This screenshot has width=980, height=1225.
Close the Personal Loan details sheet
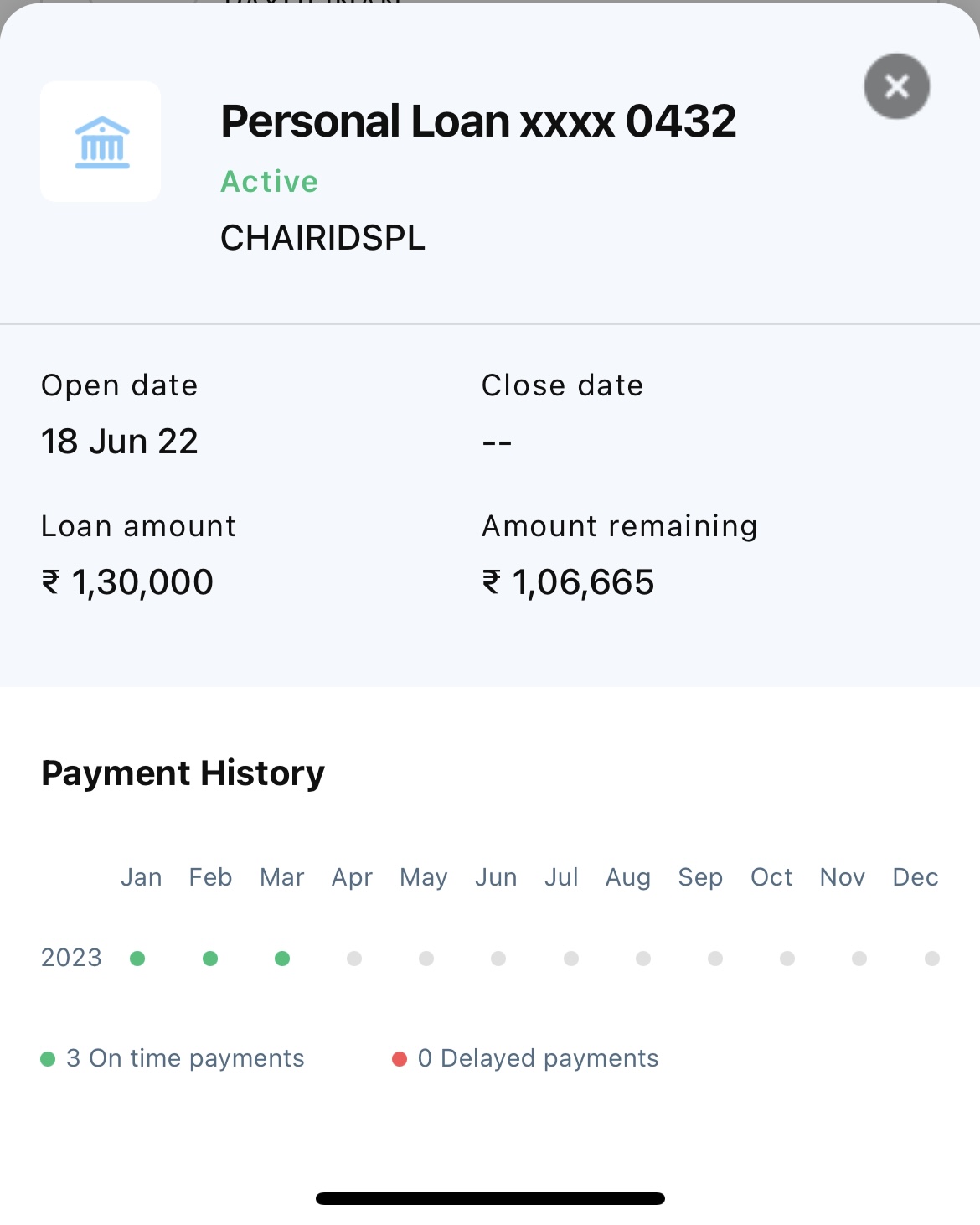tap(897, 86)
